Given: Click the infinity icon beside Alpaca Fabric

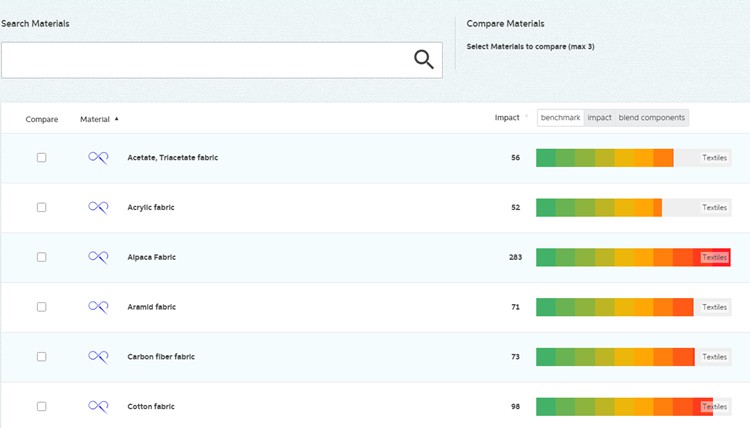Looking at the screenshot, I should pos(98,257).
